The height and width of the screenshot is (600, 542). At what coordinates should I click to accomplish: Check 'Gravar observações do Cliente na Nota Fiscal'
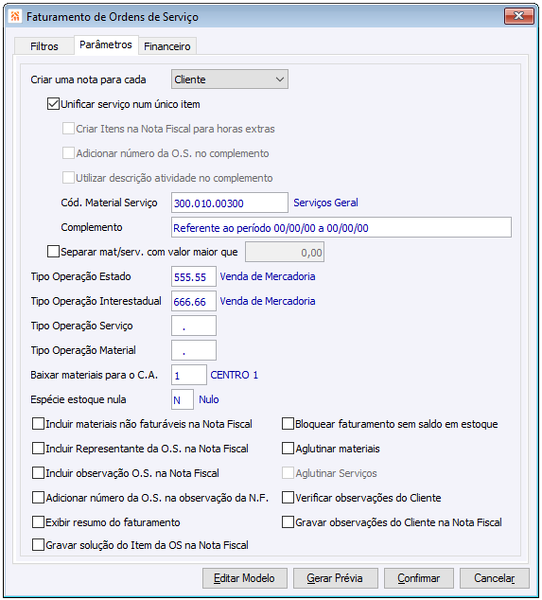[x=288, y=522]
